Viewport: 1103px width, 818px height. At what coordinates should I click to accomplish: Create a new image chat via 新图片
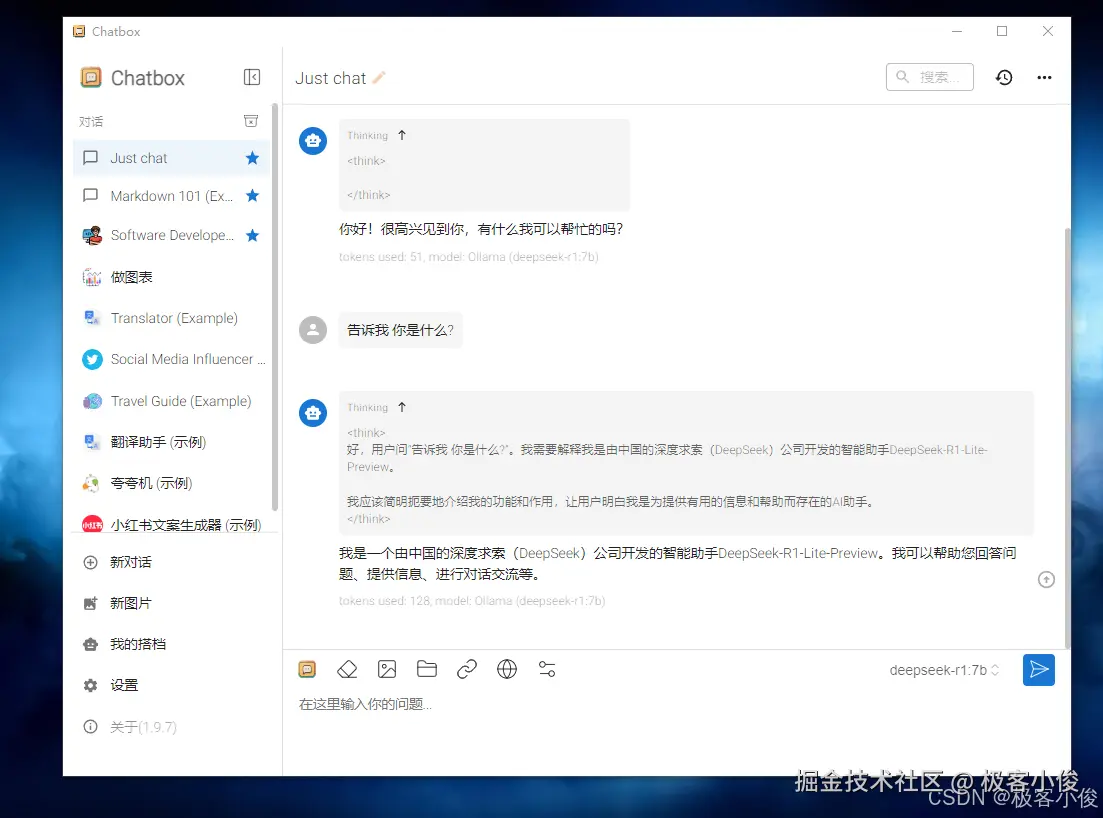(x=171, y=603)
